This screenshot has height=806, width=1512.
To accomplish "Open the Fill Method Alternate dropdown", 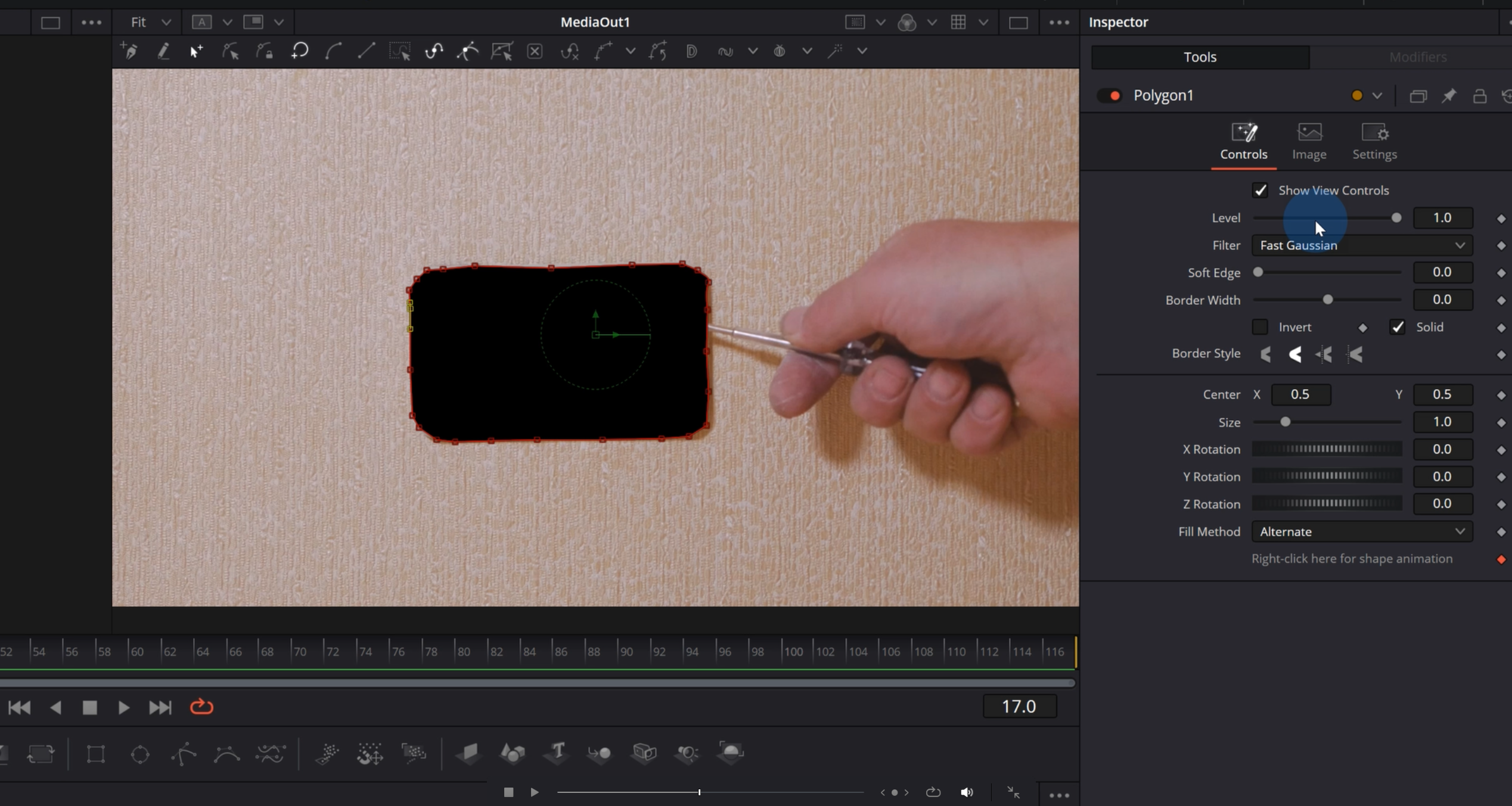I will tap(1362, 531).
